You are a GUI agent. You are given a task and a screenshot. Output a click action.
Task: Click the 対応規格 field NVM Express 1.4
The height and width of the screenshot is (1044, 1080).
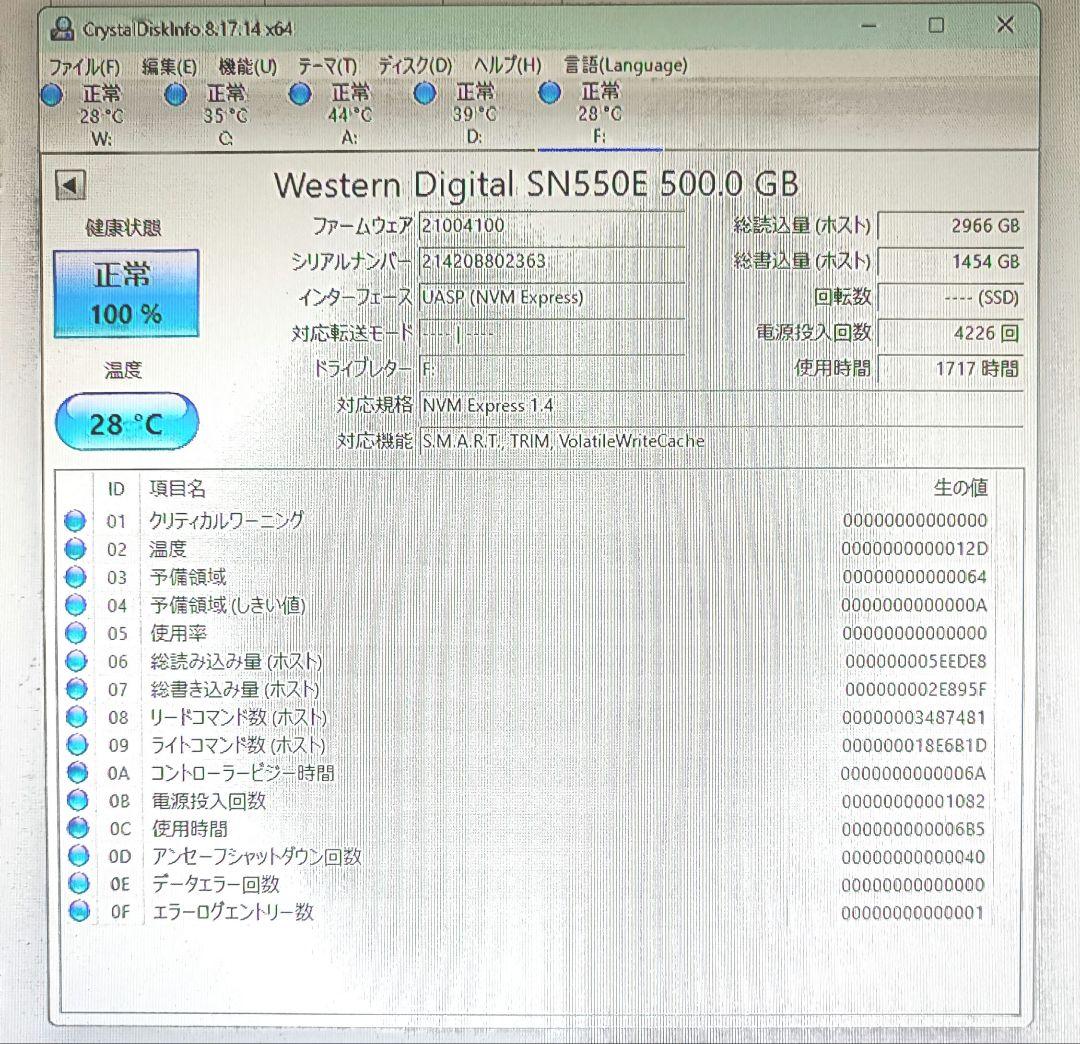[721, 405]
